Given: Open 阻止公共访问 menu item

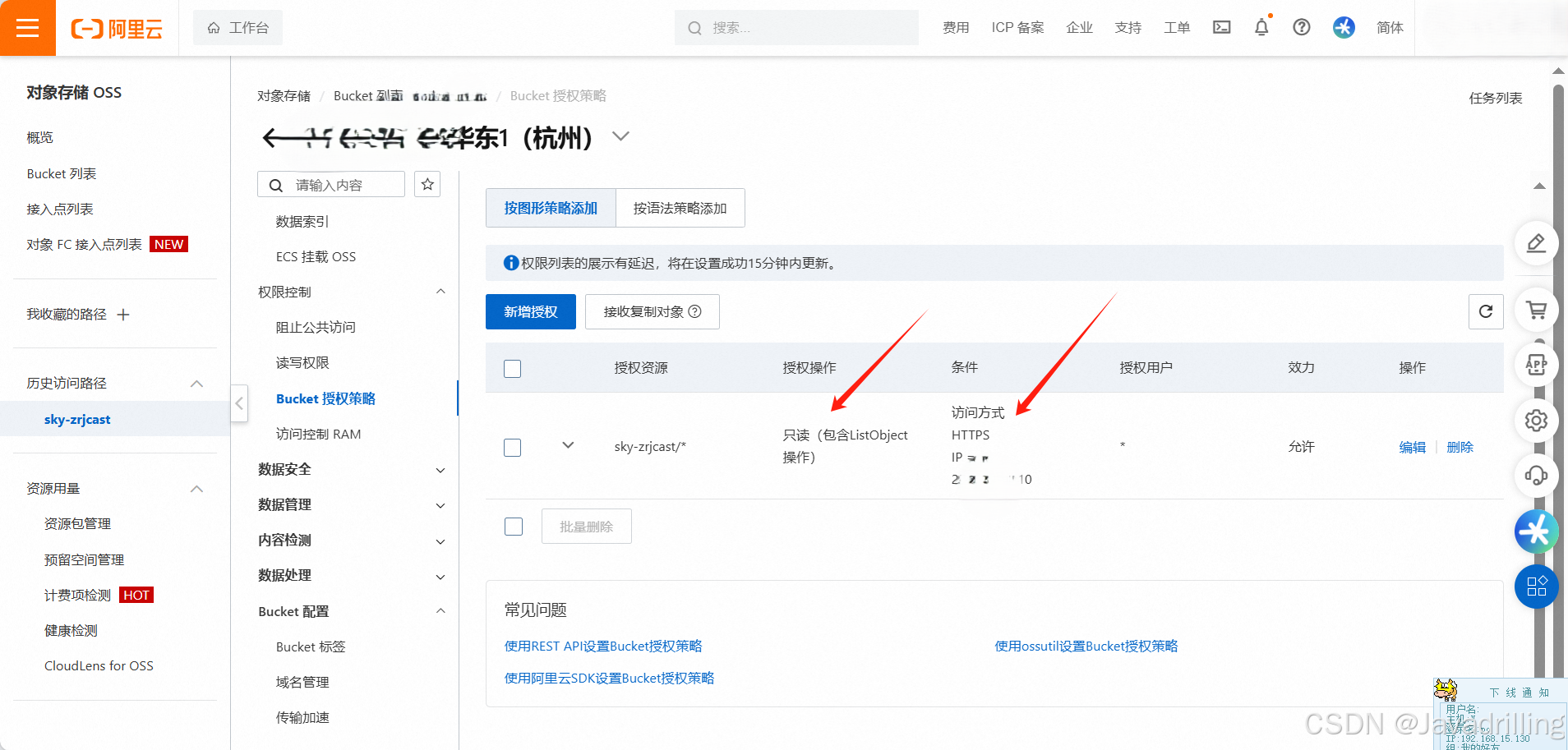Looking at the screenshot, I should click(x=316, y=327).
